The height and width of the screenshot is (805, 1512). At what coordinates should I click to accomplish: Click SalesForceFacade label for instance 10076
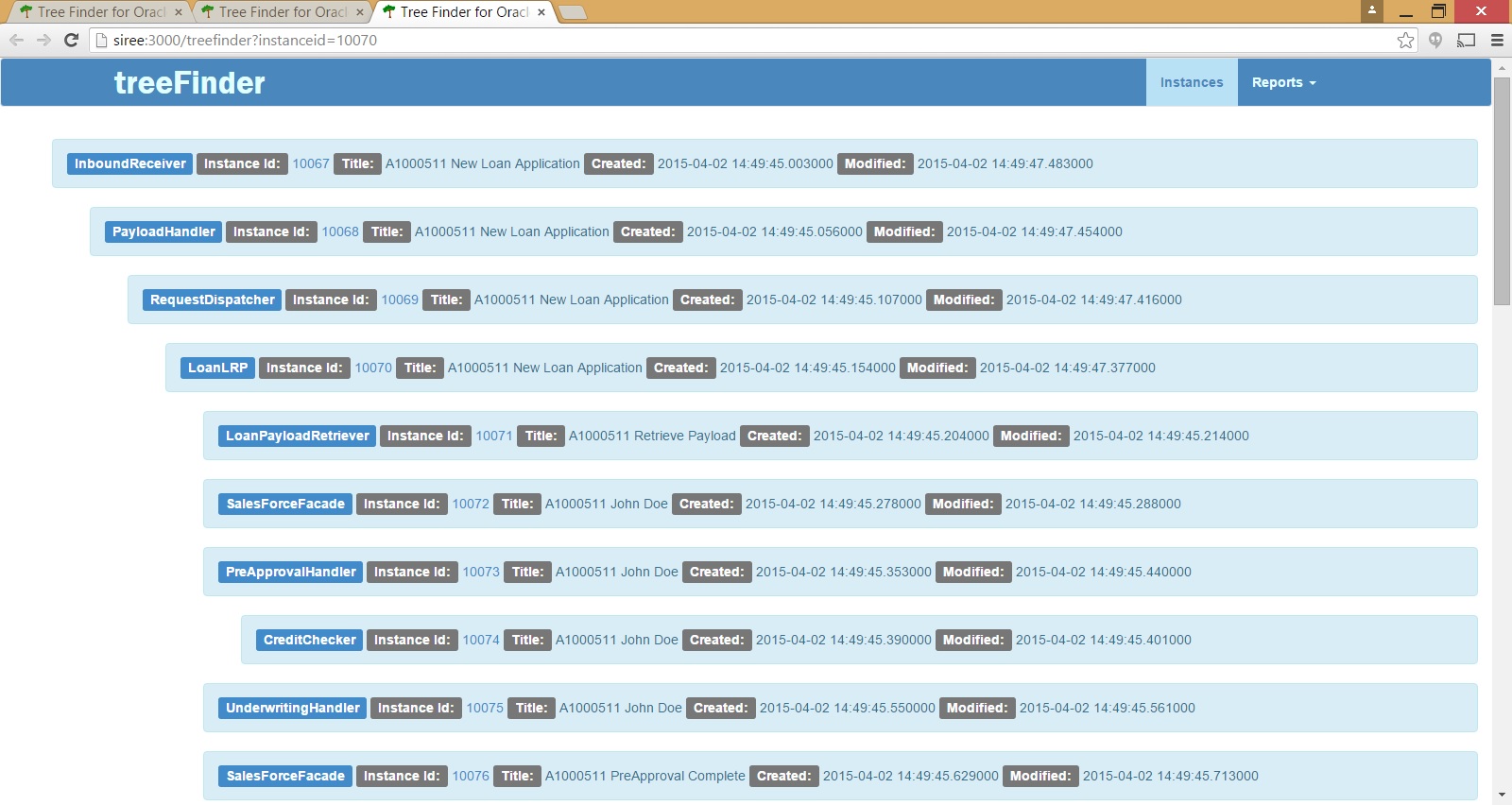(x=285, y=776)
